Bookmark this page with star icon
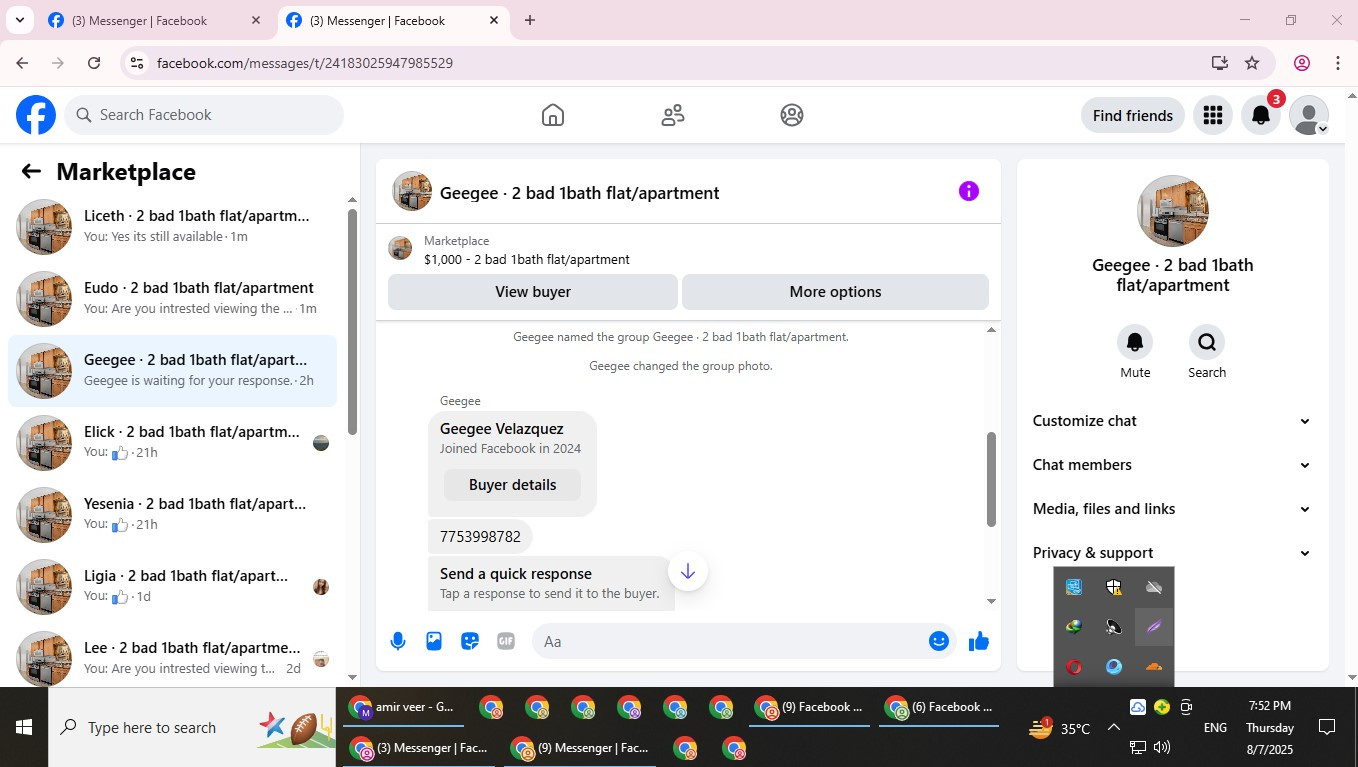 1252,63
